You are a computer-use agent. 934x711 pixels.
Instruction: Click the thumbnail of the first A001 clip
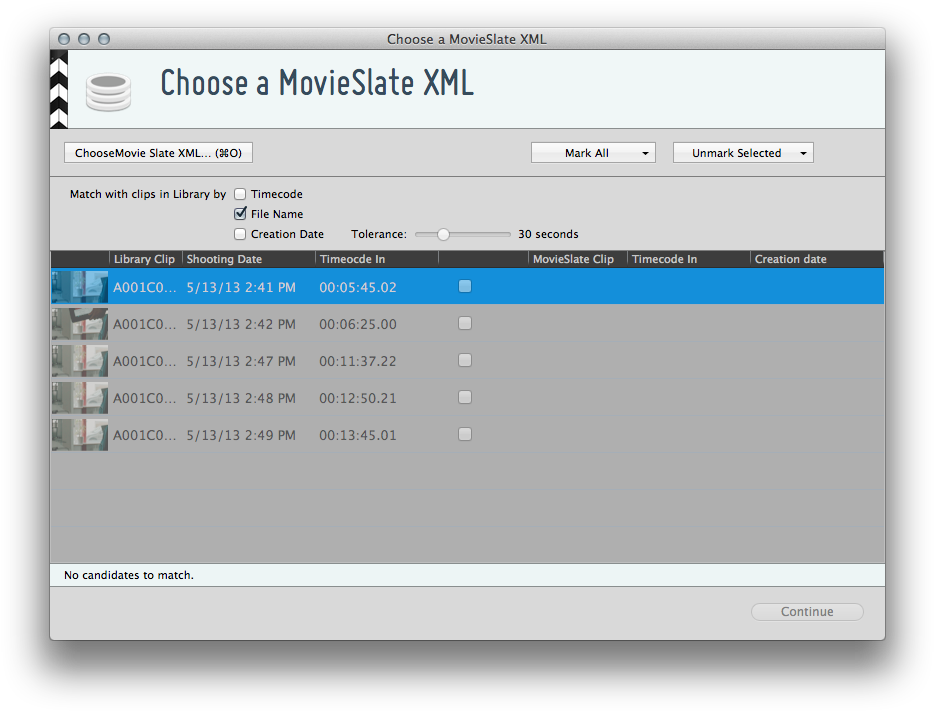pos(79,286)
